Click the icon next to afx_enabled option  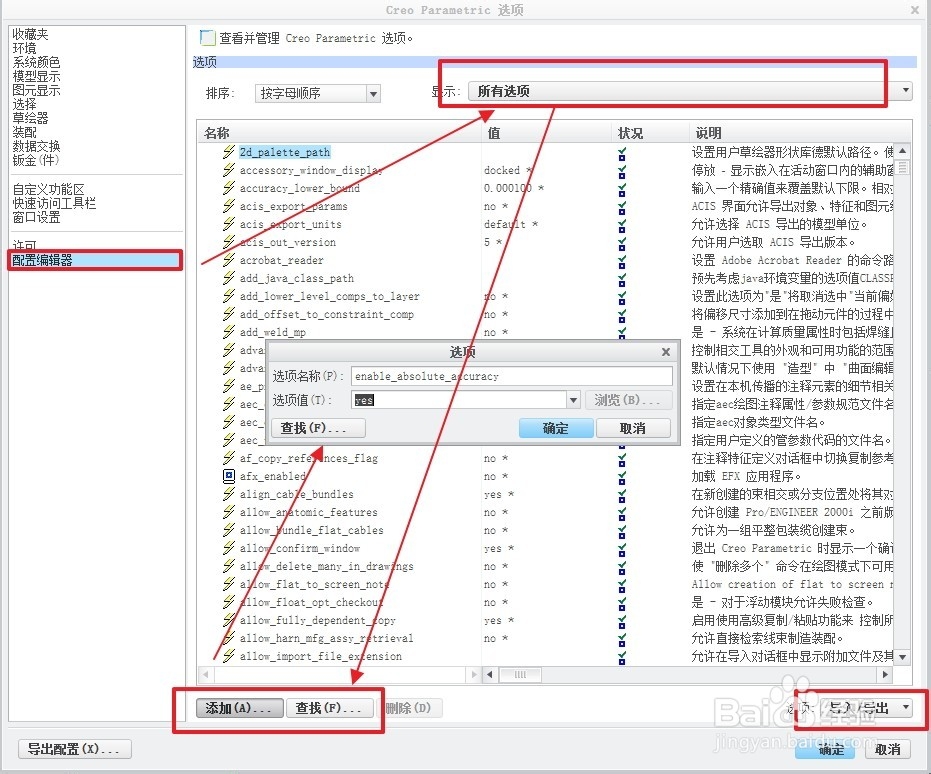[x=228, y=476]
